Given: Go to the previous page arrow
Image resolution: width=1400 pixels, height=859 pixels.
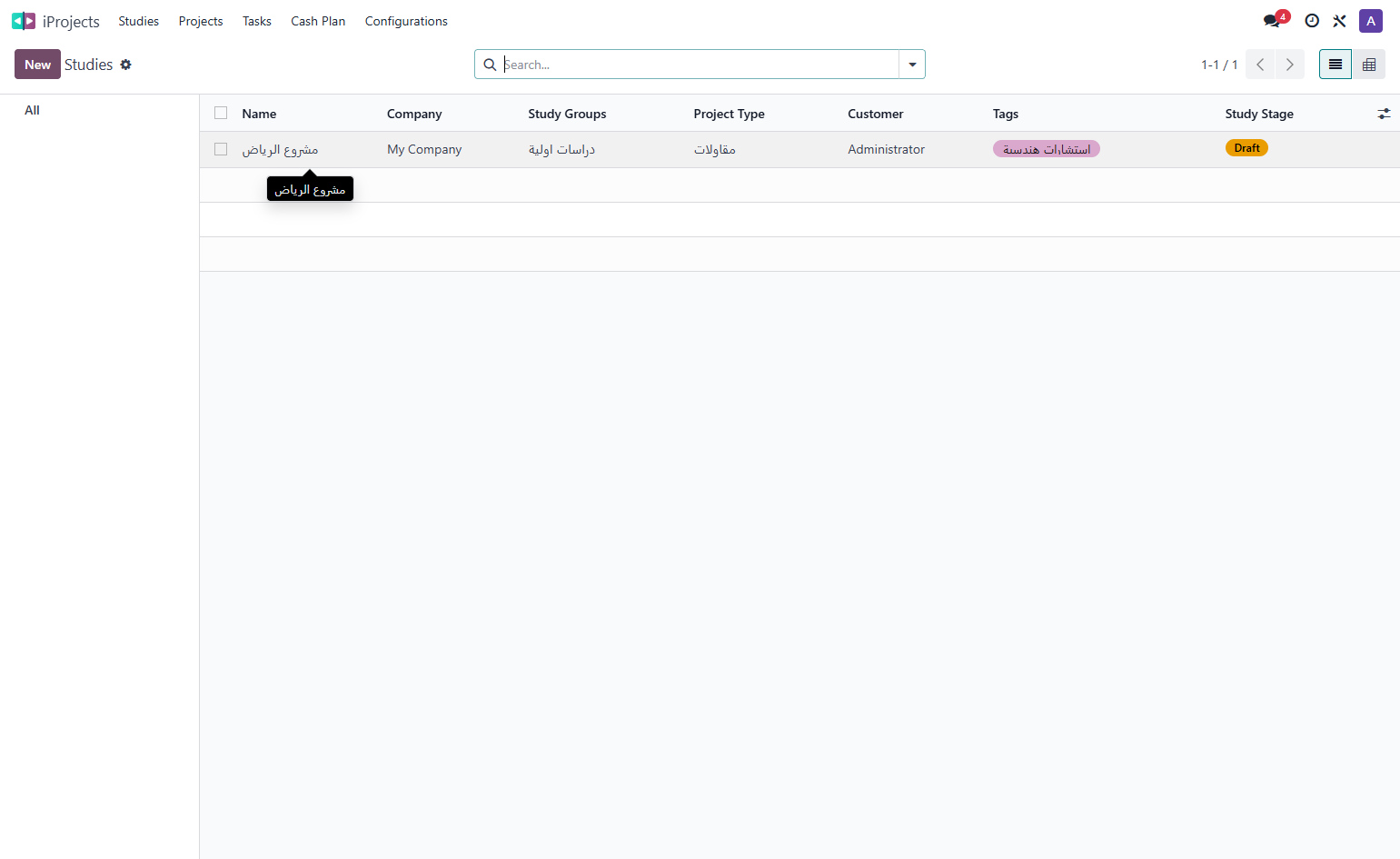Looking at the screenshot, I should [1260, 65].
